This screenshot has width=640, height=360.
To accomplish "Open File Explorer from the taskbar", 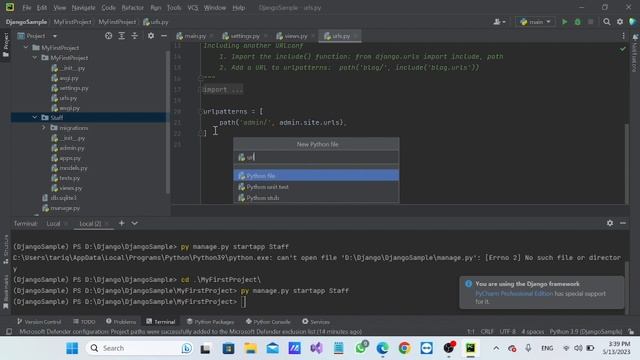I will 250,348.
